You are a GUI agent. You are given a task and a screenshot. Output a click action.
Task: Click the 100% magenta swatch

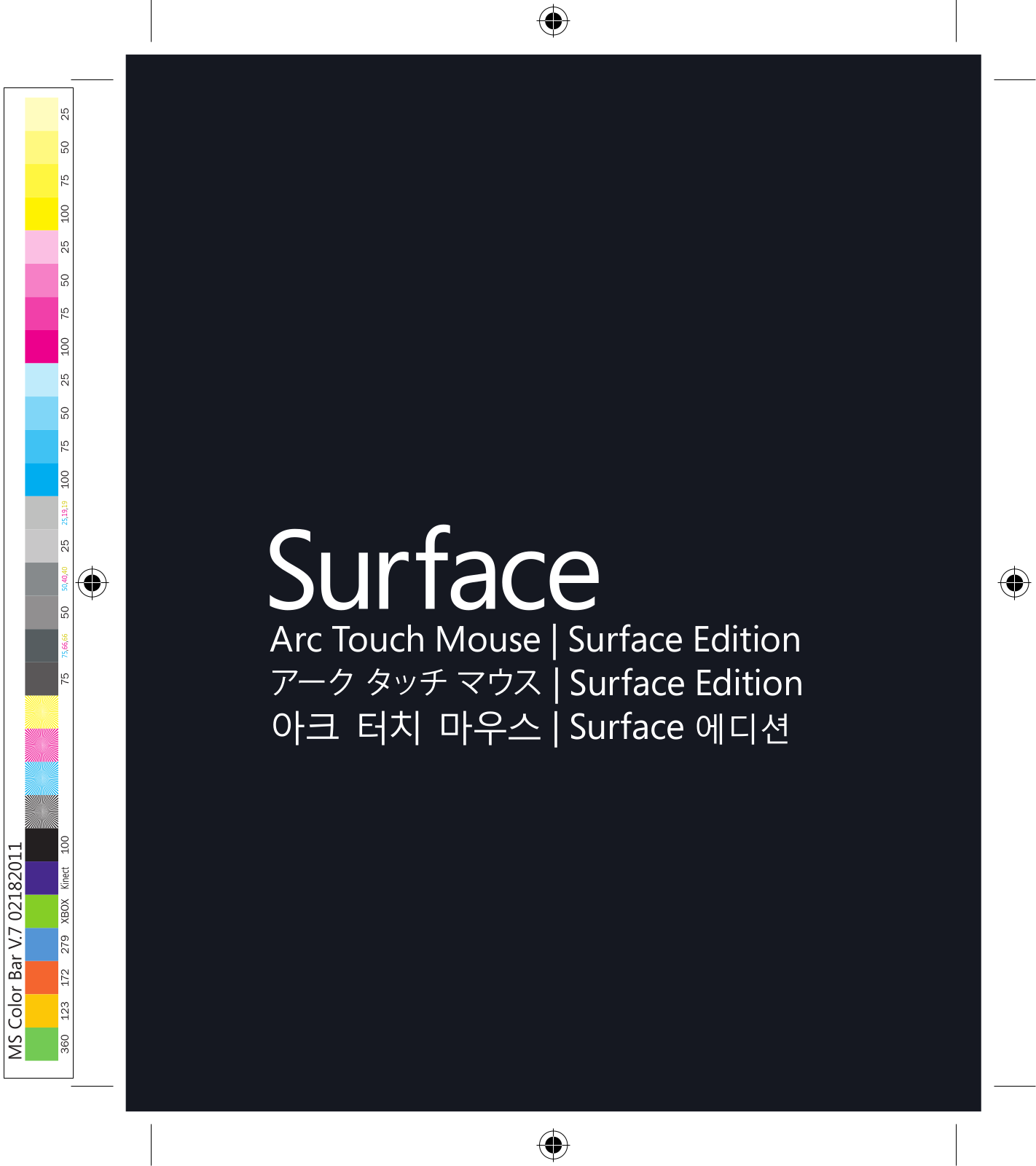click(x=42, y=347)
